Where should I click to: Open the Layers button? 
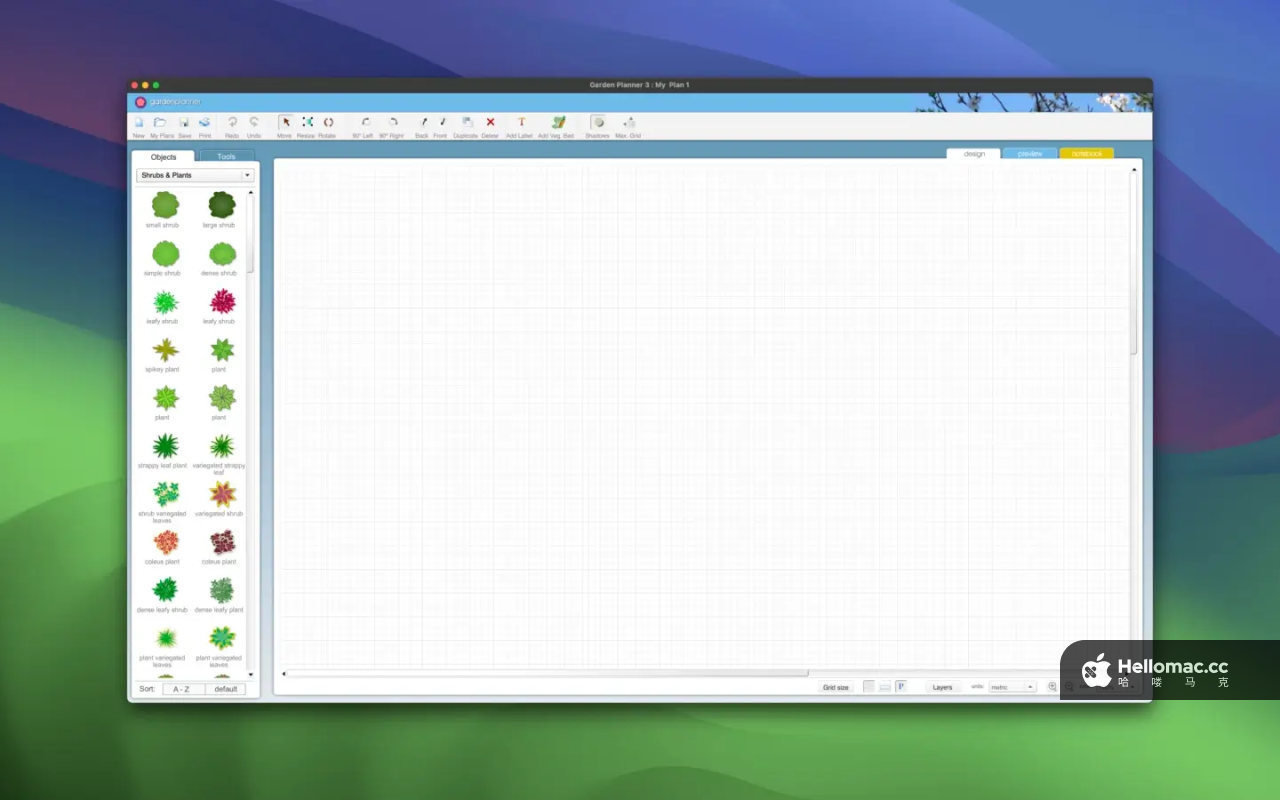click(x=942, y=687)
